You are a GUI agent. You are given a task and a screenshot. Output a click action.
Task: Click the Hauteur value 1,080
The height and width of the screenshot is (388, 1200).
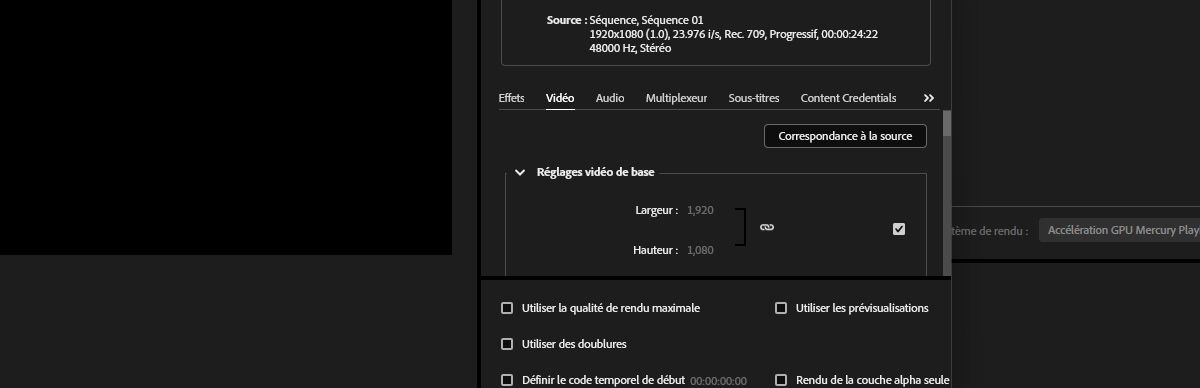point(701,250)
